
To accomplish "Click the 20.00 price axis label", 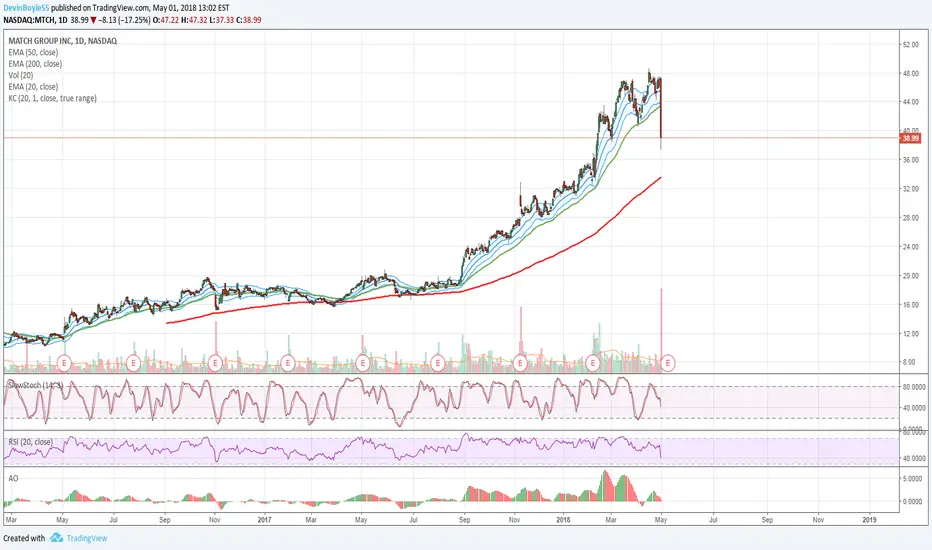I will click(911, 276).
